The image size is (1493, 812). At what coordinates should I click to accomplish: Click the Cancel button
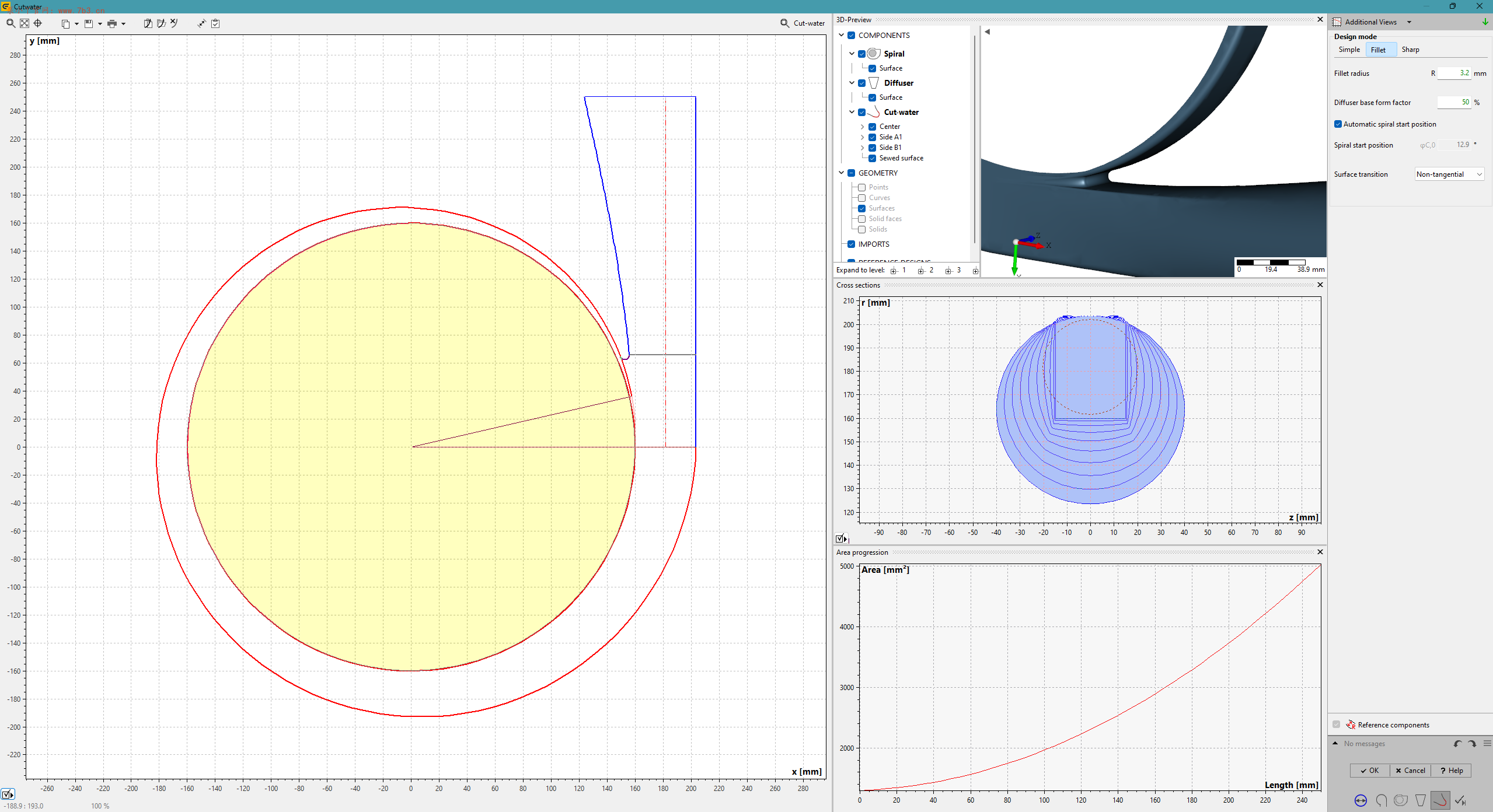tap(1410, 771)
